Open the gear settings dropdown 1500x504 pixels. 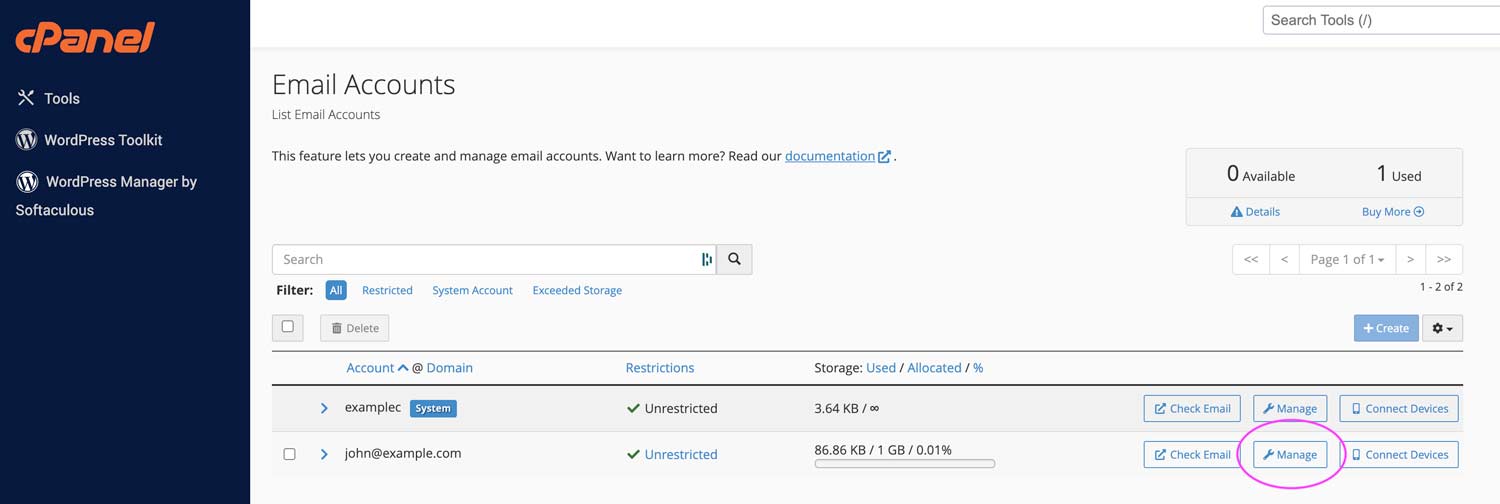point(1442,328)
